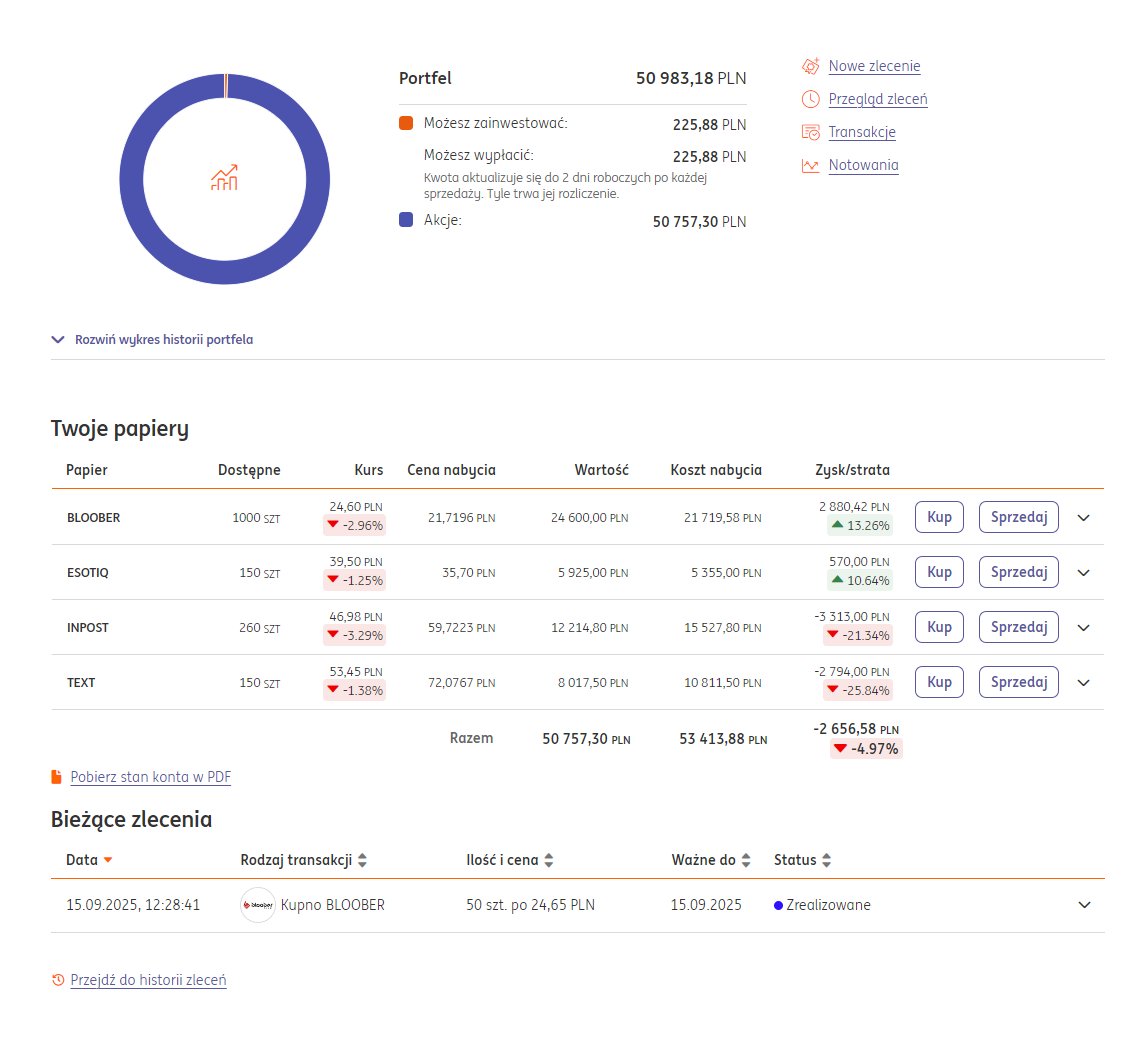Click the Nowe zlecenie icon
The width and height of the screenshot is (1139, 1050).
tap(811, 66)
